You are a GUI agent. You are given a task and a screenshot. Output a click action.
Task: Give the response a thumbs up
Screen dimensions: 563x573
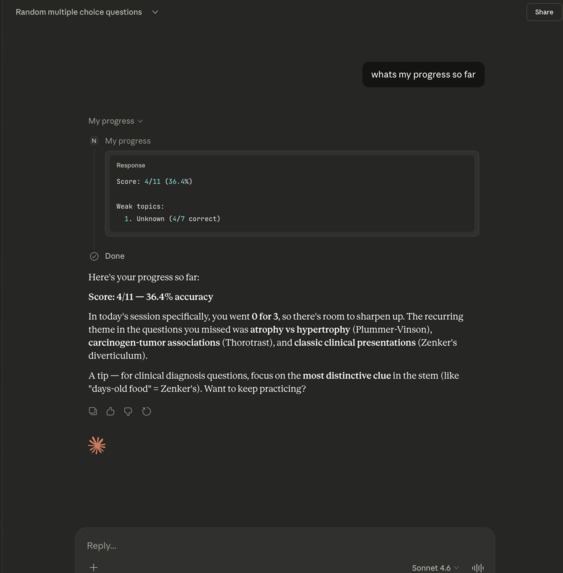tap(110, 411)
